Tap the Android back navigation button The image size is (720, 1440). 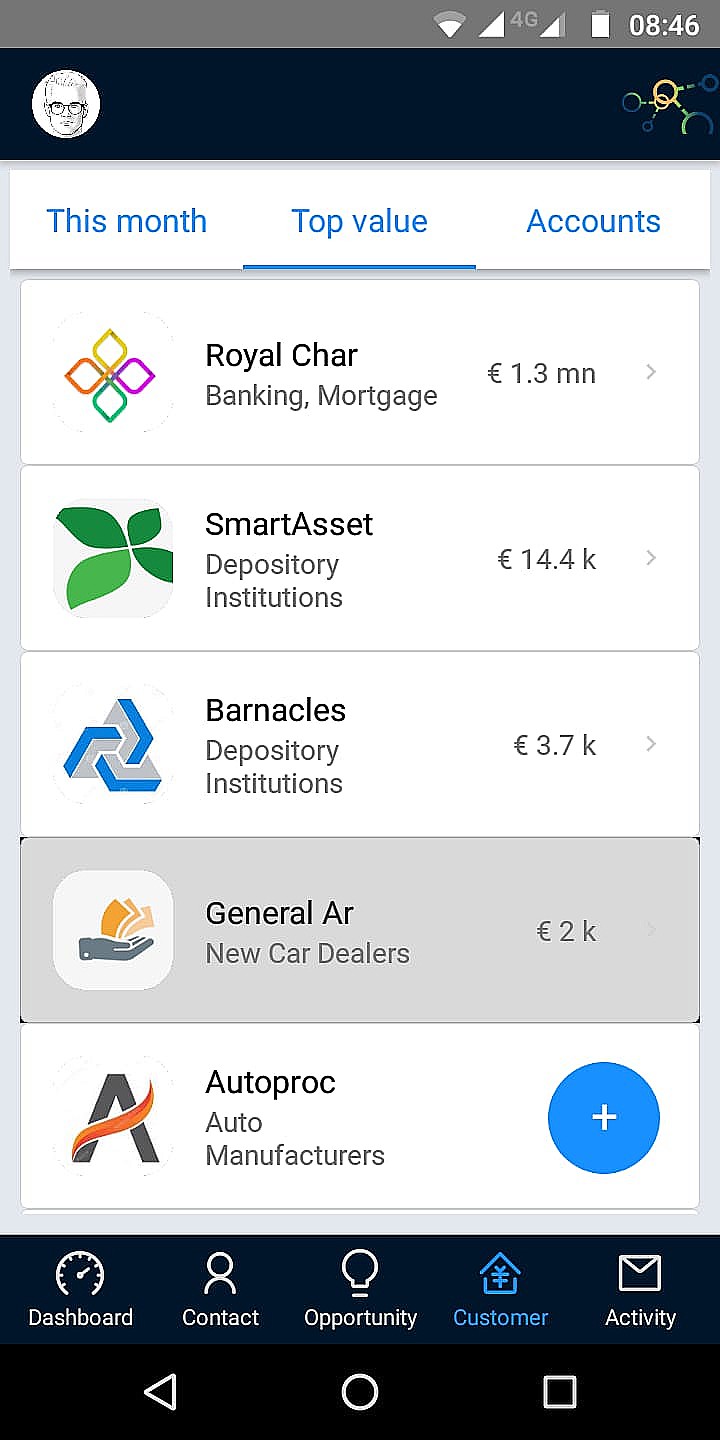[160, 1391]
